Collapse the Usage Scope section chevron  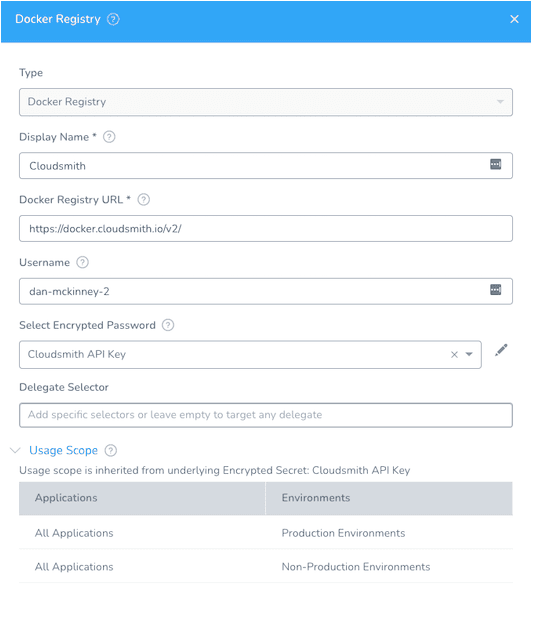[x=15, y=450]
